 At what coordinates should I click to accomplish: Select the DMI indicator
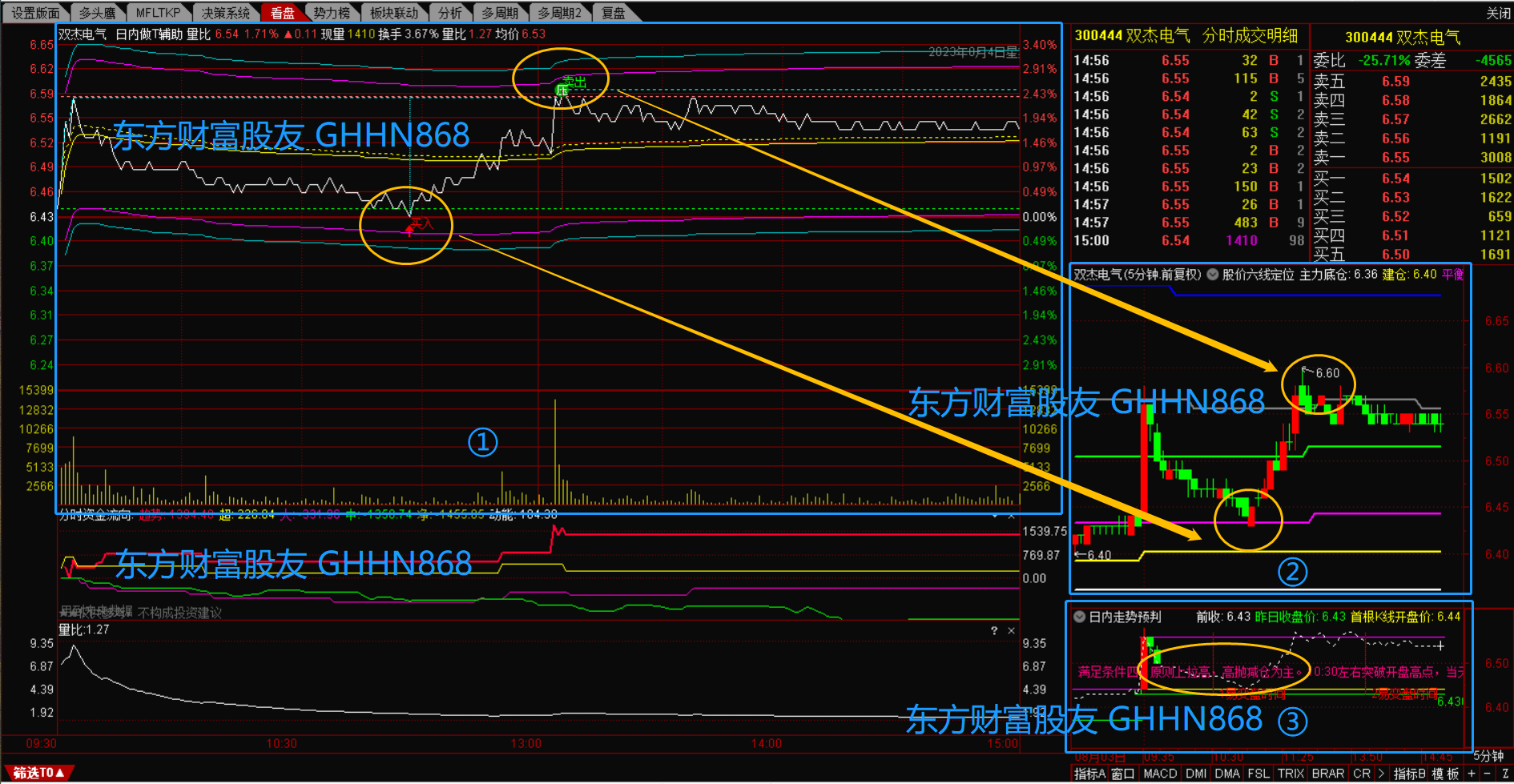point(1196,774)
